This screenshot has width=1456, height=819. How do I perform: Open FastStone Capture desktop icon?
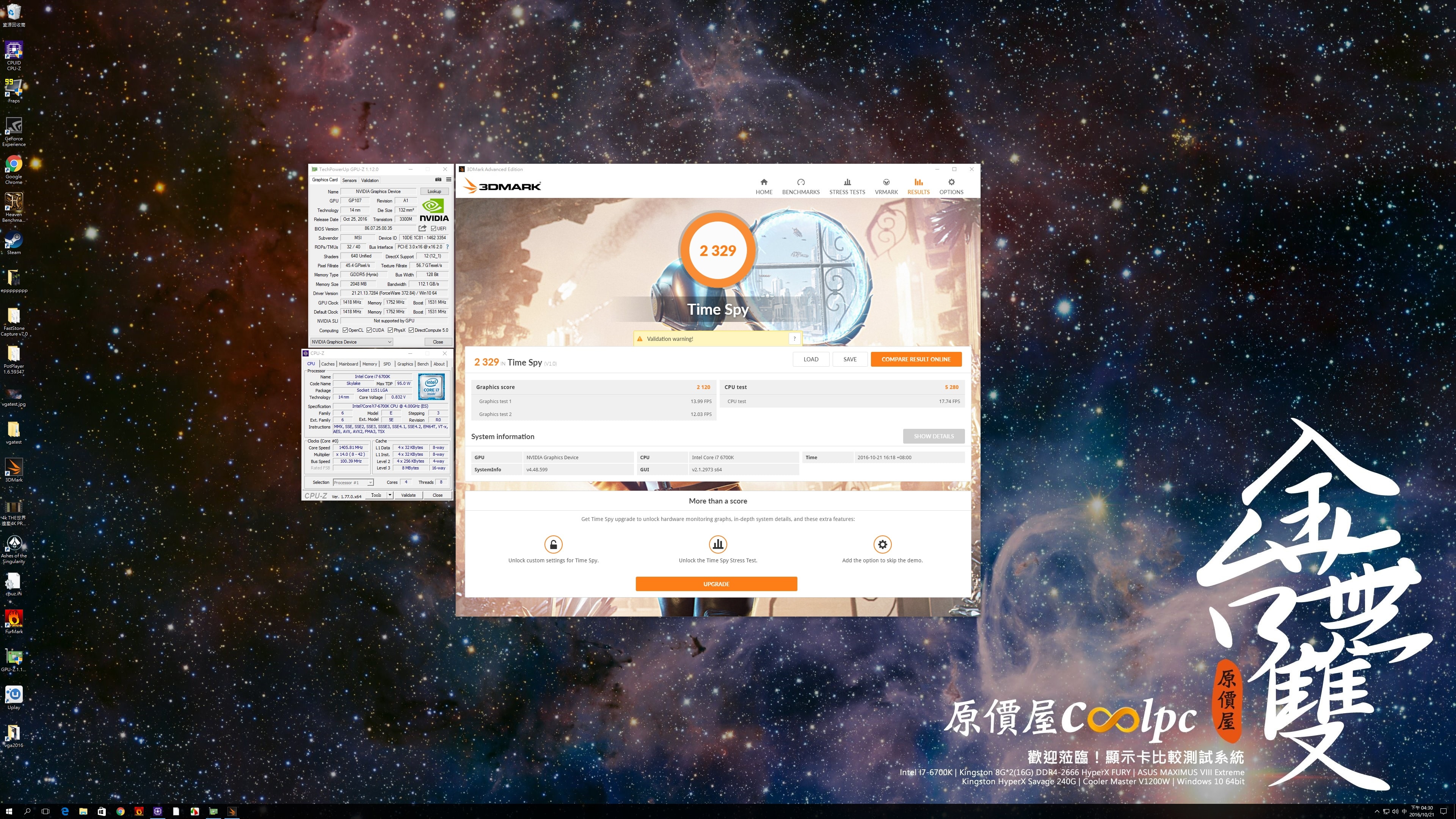point(14,322)
